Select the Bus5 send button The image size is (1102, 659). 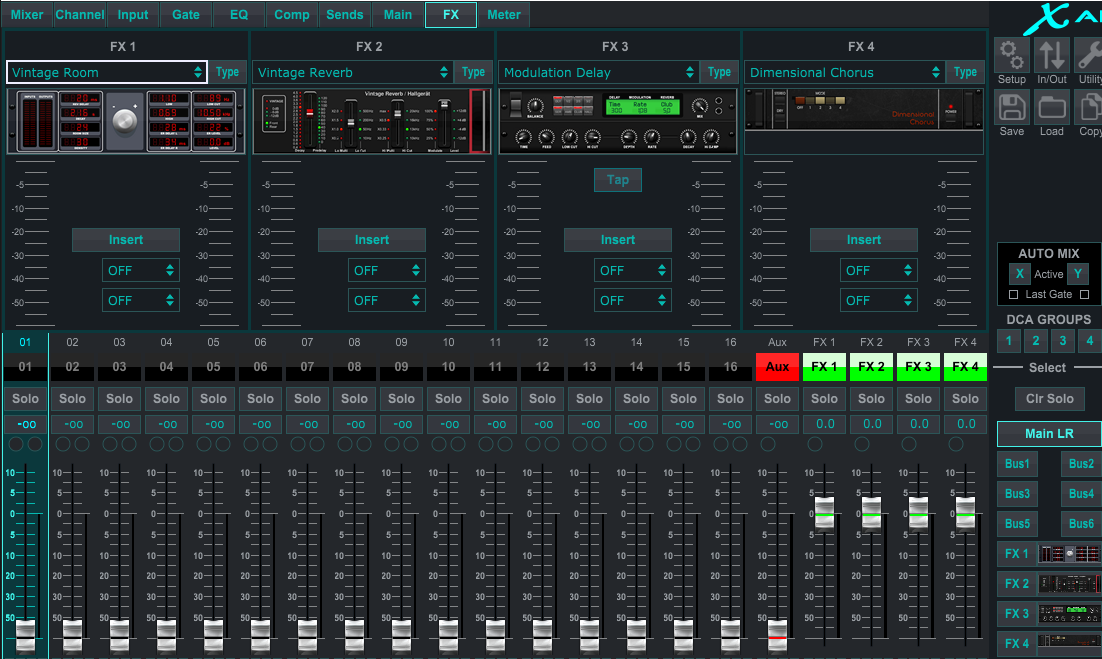pos(1017,523)
